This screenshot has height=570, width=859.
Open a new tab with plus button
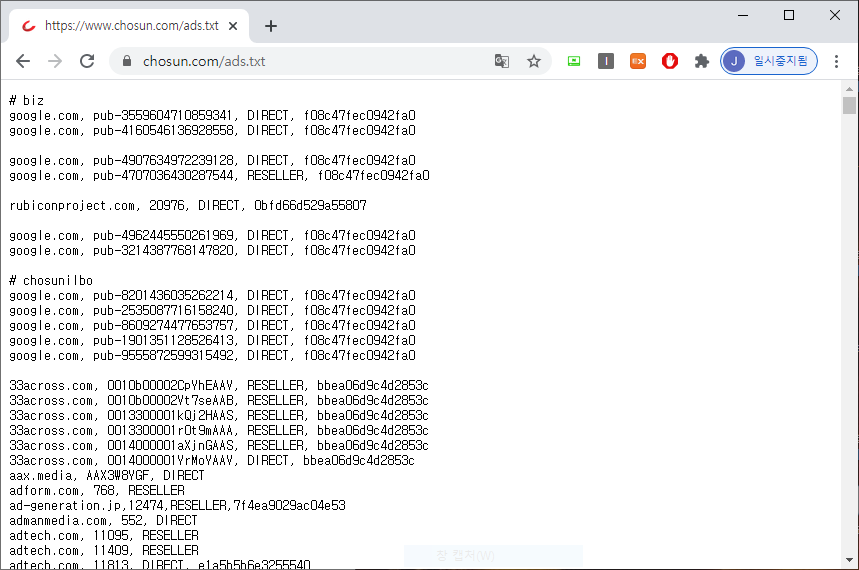tap(271, 26)
